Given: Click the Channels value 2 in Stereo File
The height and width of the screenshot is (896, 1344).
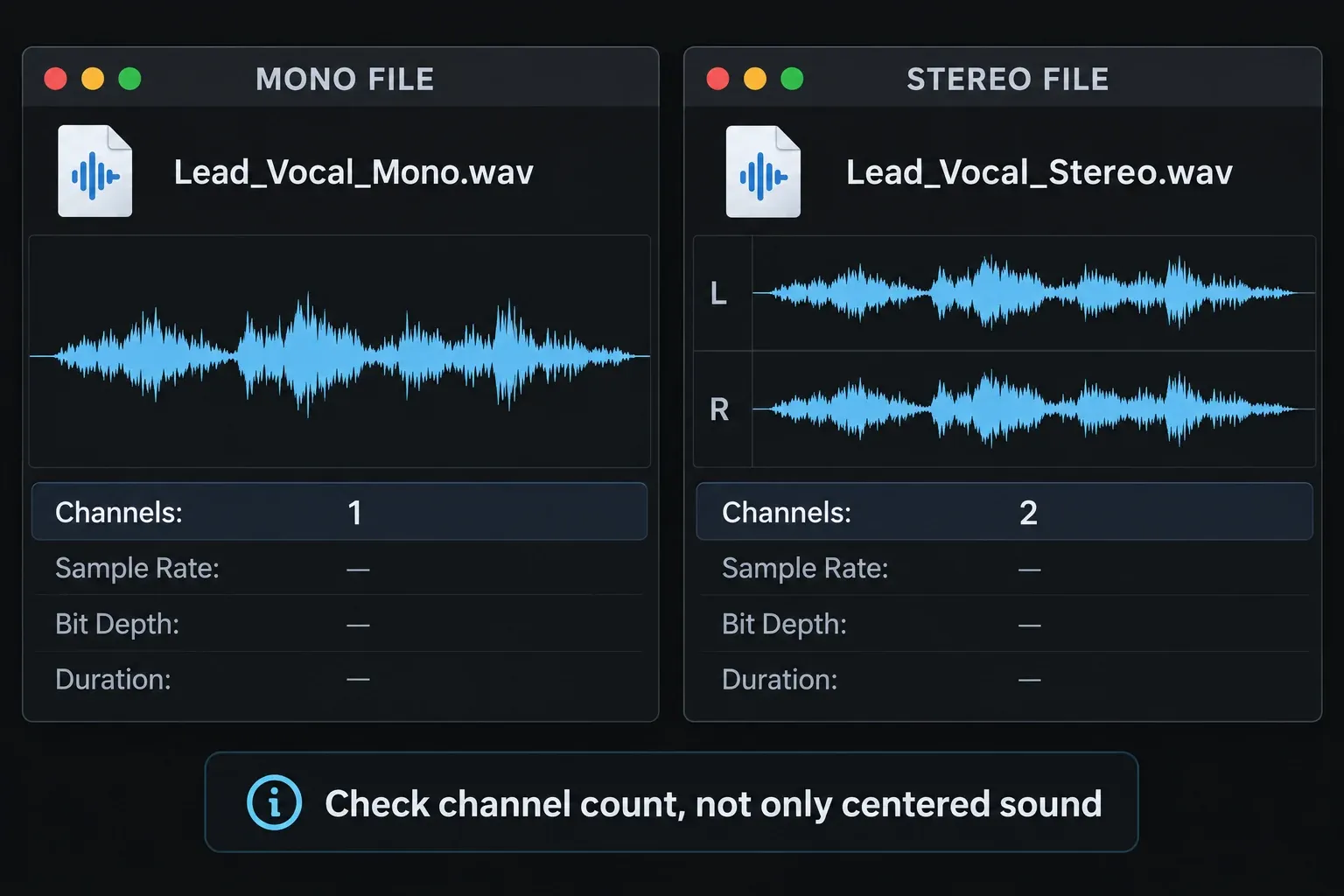Looking at the screenshot, I should (x=1028, y=512).
